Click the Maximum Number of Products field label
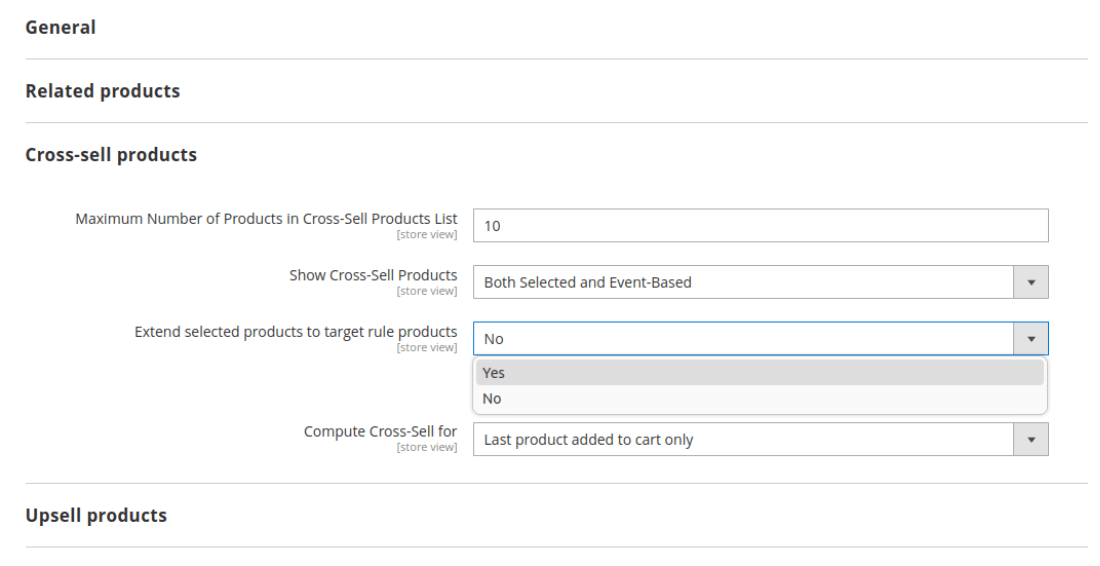The height and width of the screenshot is (566, 1100). click(266, 219)
